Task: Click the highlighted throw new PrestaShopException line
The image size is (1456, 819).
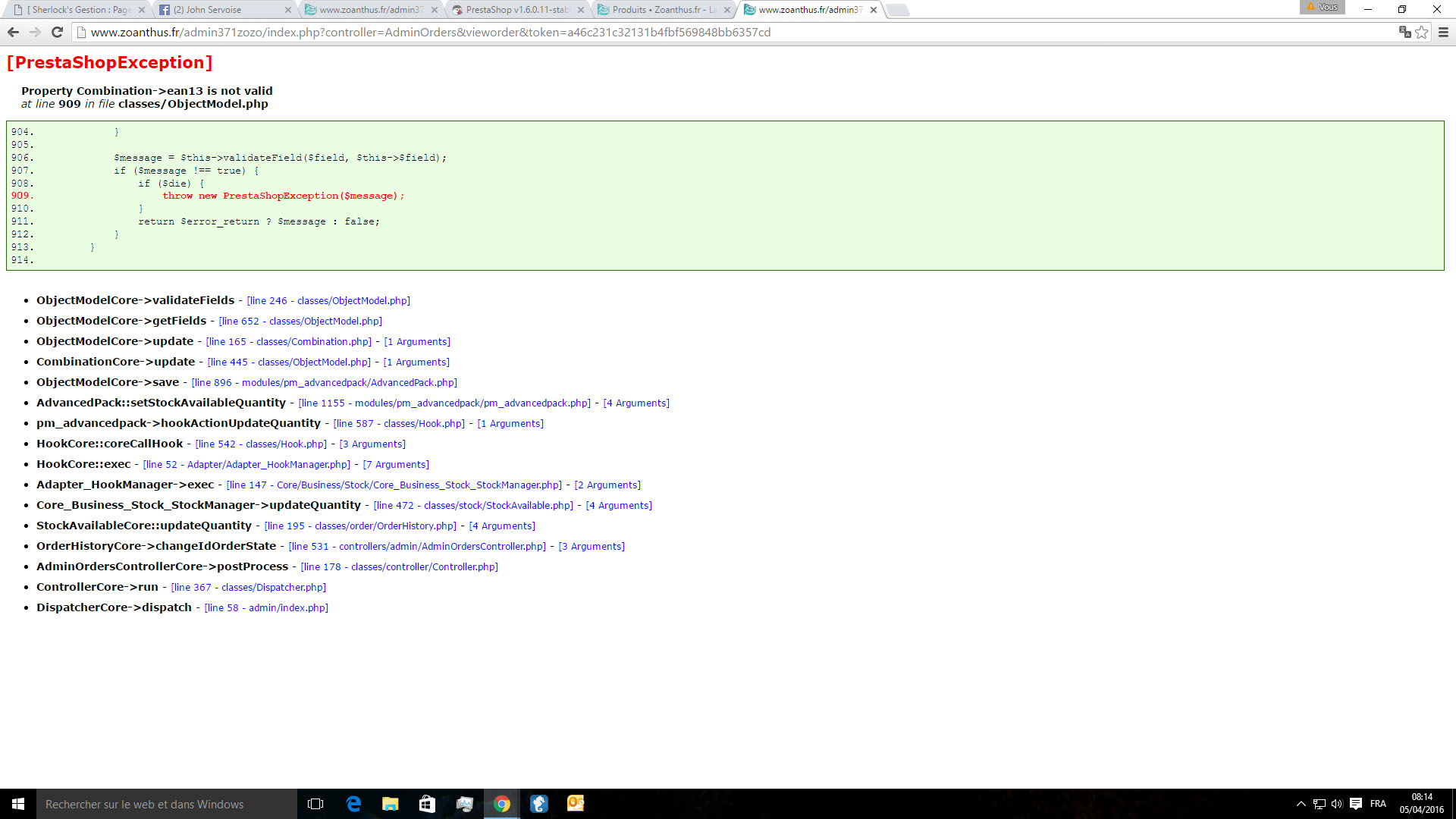Action: pyautogui.click(x=284, y=196)
